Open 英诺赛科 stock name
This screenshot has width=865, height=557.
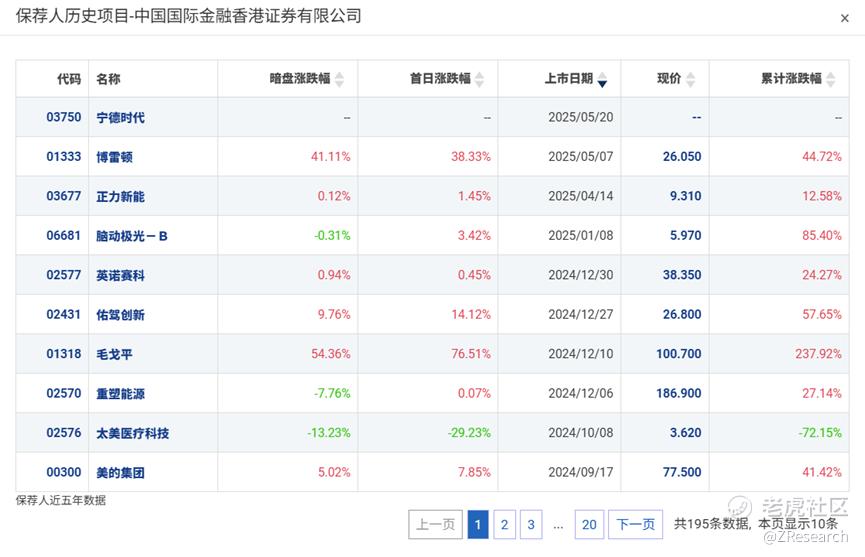coord(120,275)
